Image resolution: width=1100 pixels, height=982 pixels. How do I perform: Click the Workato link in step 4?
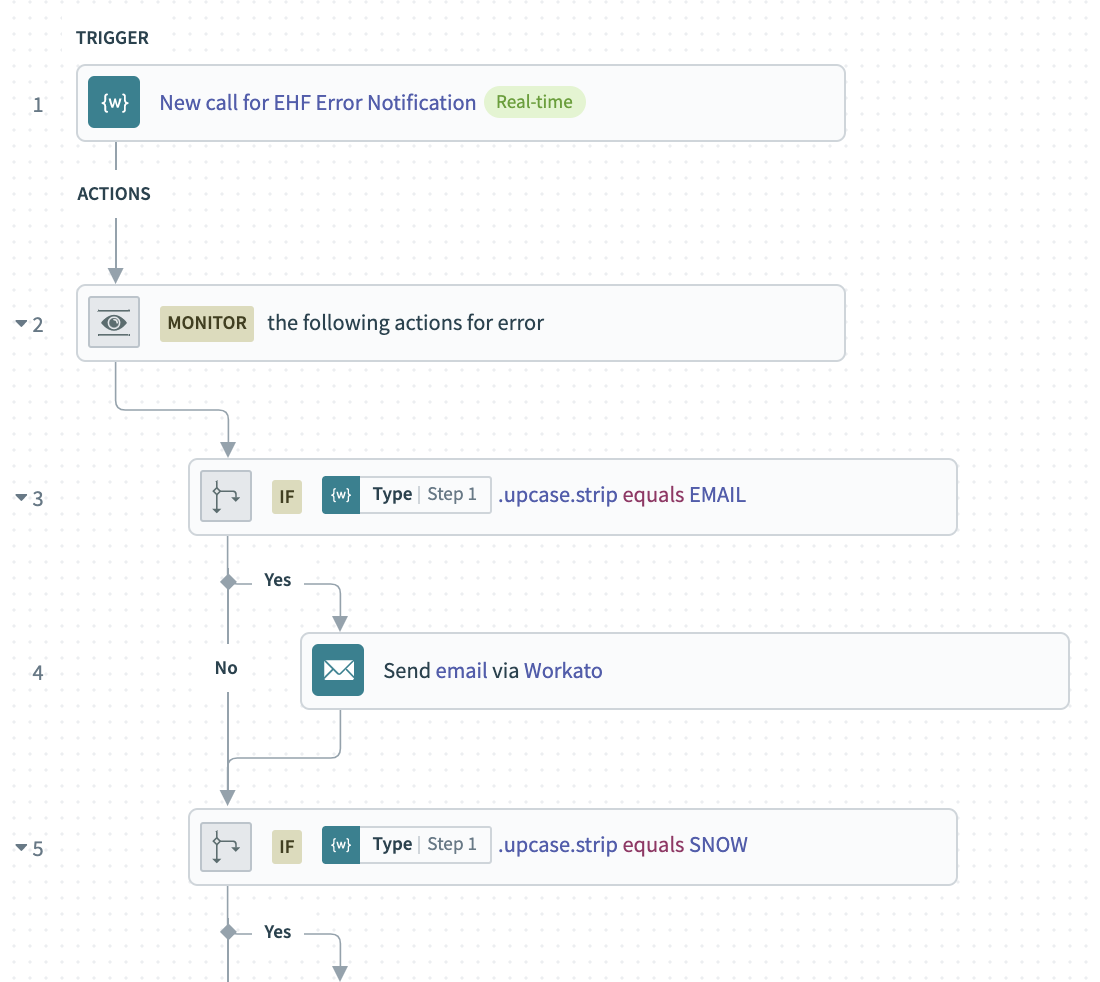coord(563,670)
